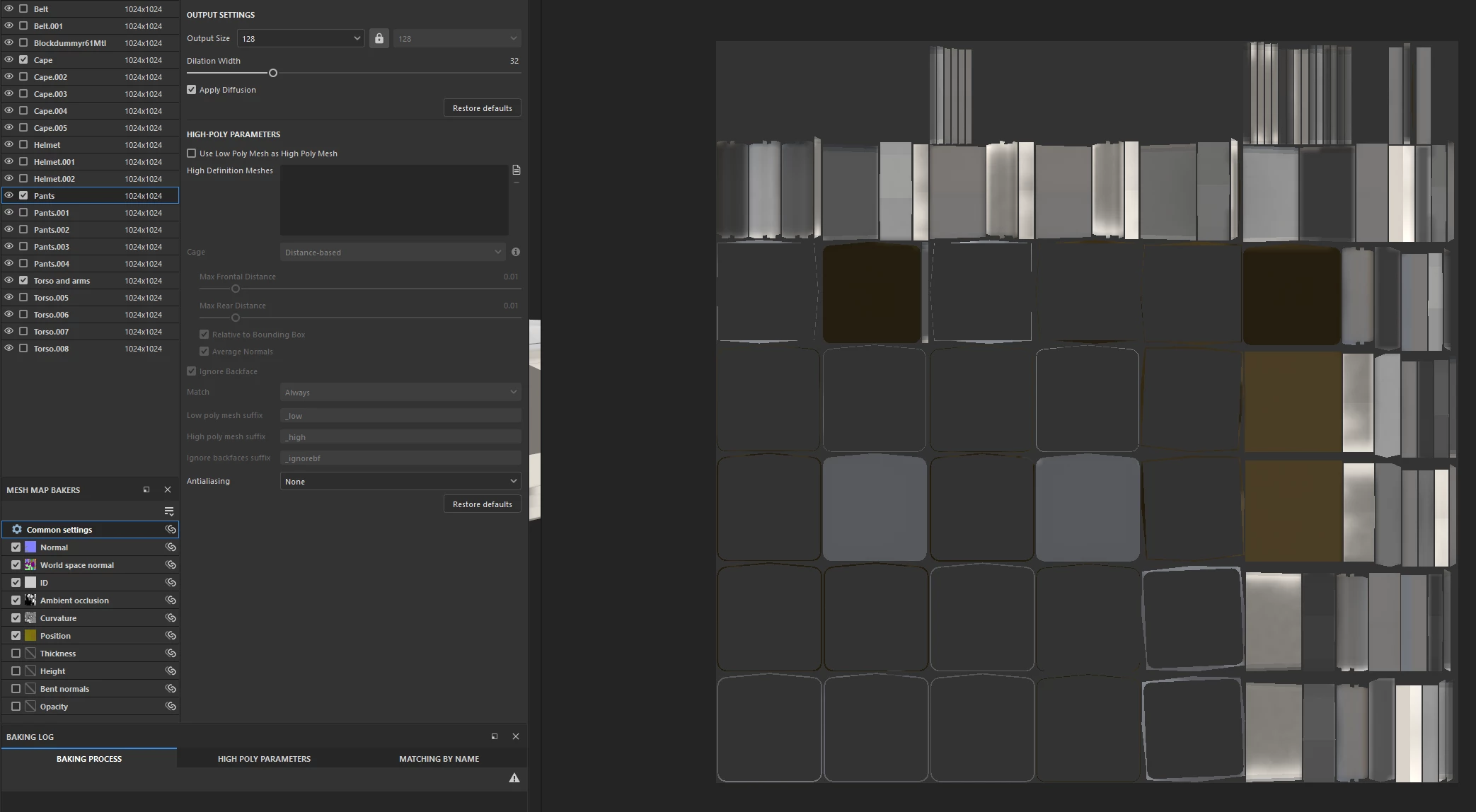Expand the Antialiasing dropdown
The height and width of the screenshot is (812, 1476).
400,481
